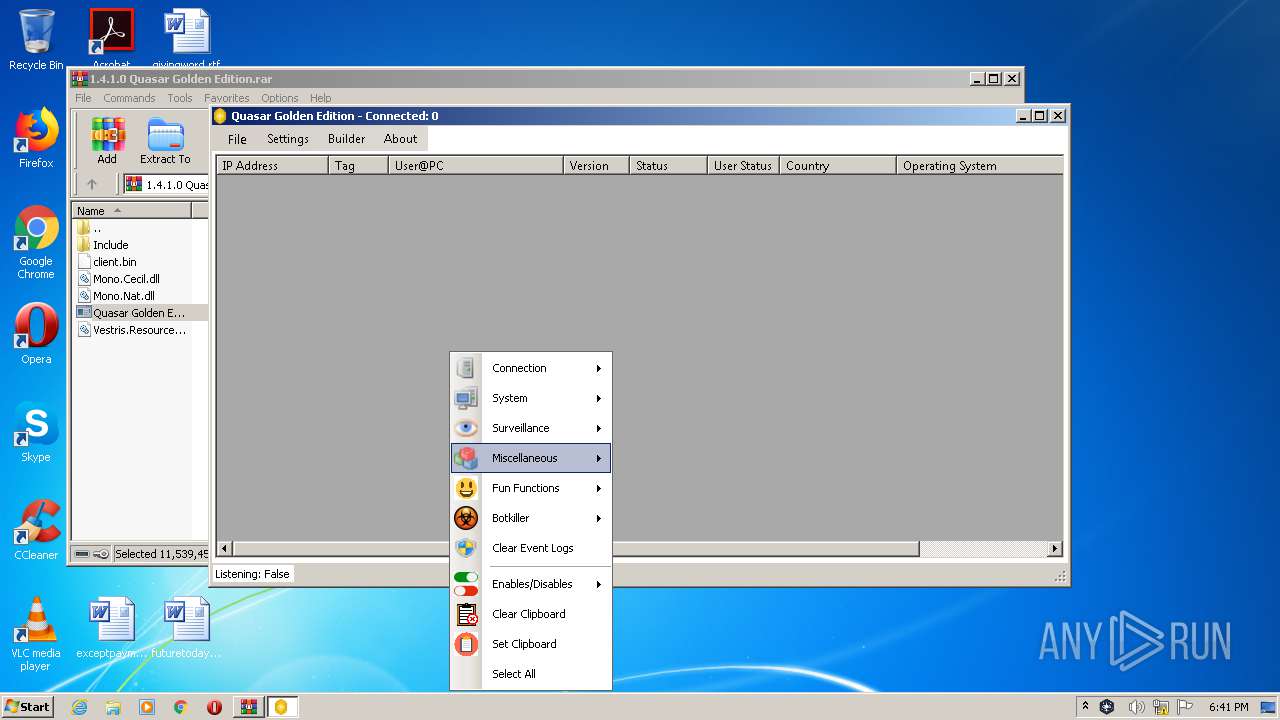Open the About menu
This screenshot has height=720, width=1280.
click(x=401, y=139)
